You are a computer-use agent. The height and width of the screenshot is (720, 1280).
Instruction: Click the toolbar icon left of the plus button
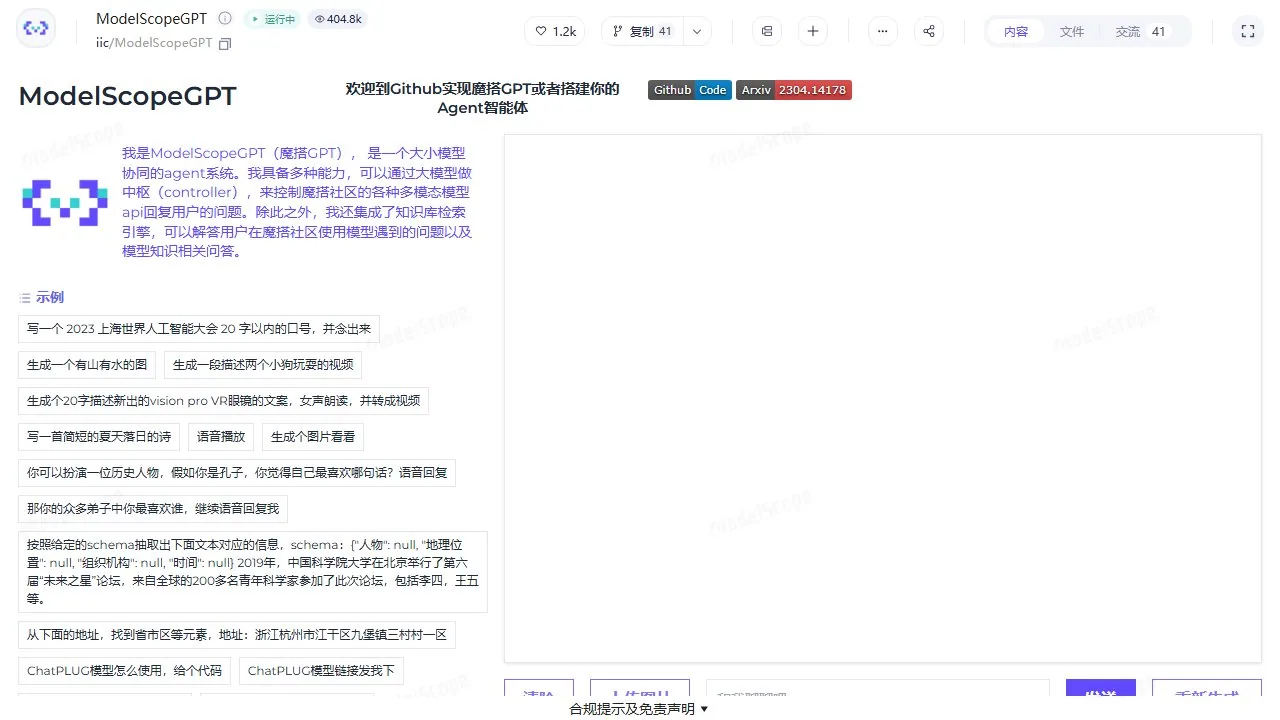tap(767, 31)
